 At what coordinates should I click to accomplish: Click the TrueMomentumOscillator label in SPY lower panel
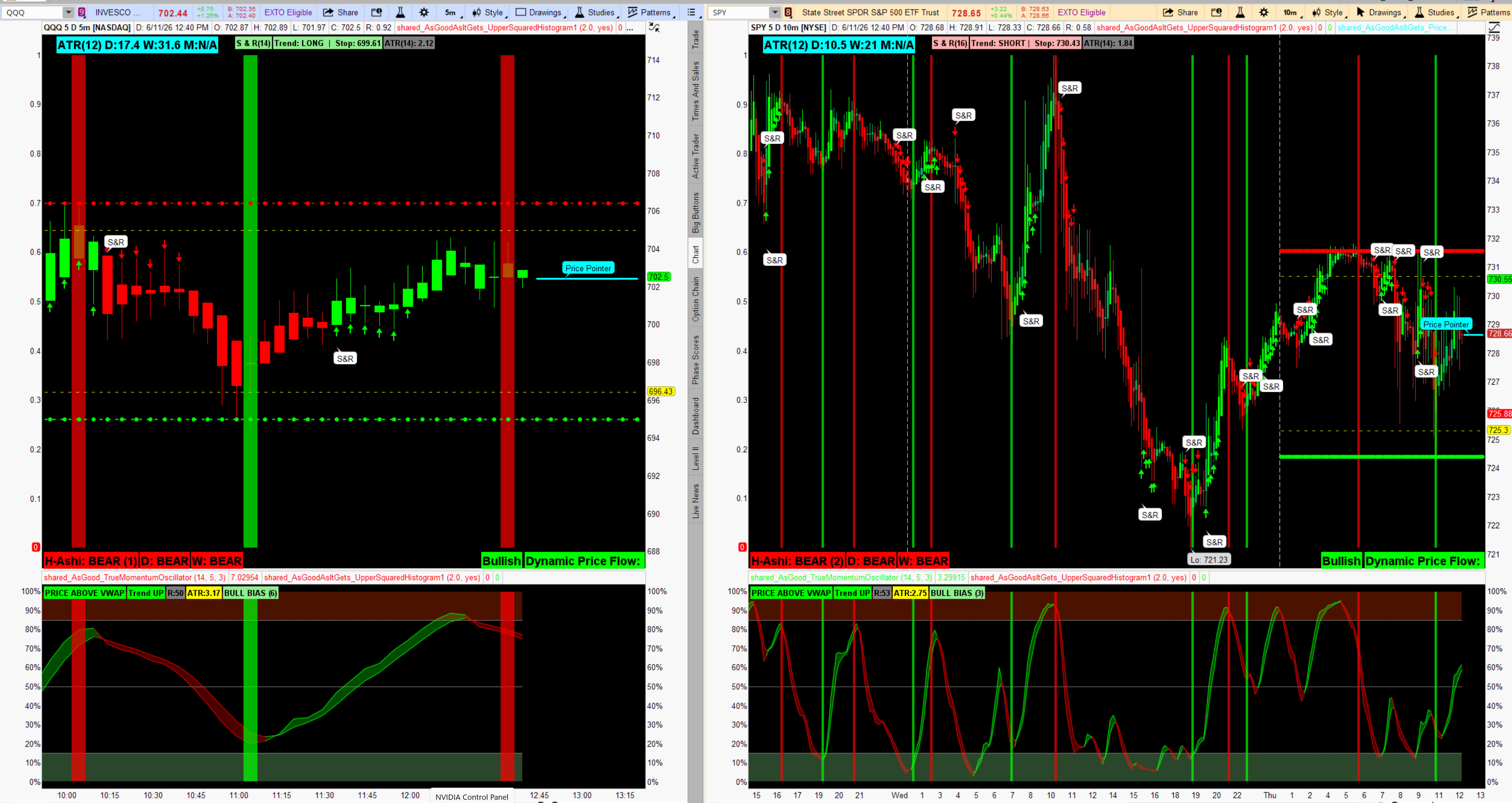(841, 577)
